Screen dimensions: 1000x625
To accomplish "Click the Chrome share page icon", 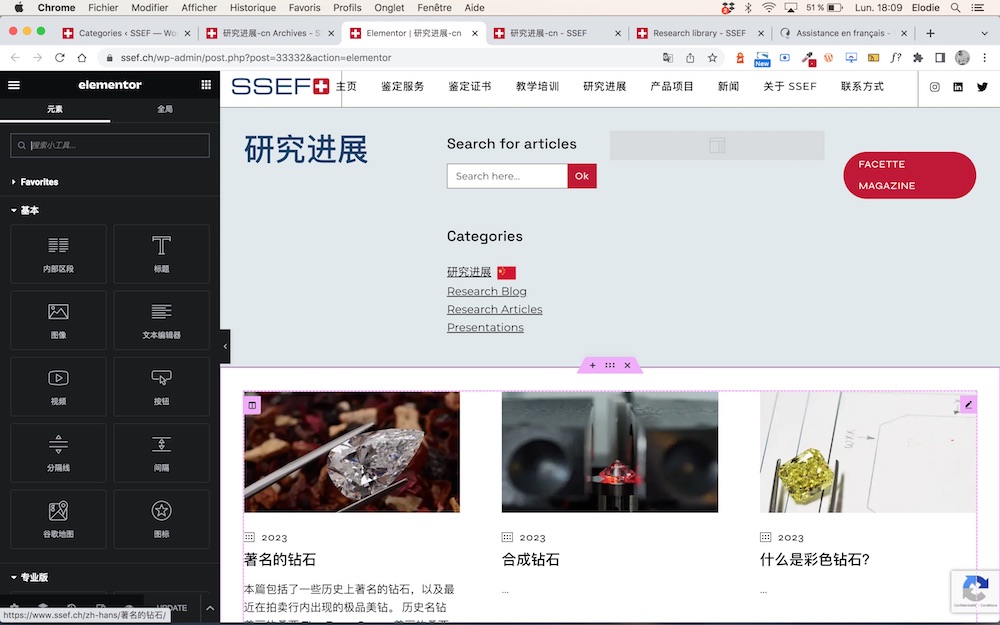I will click(690, 57).
